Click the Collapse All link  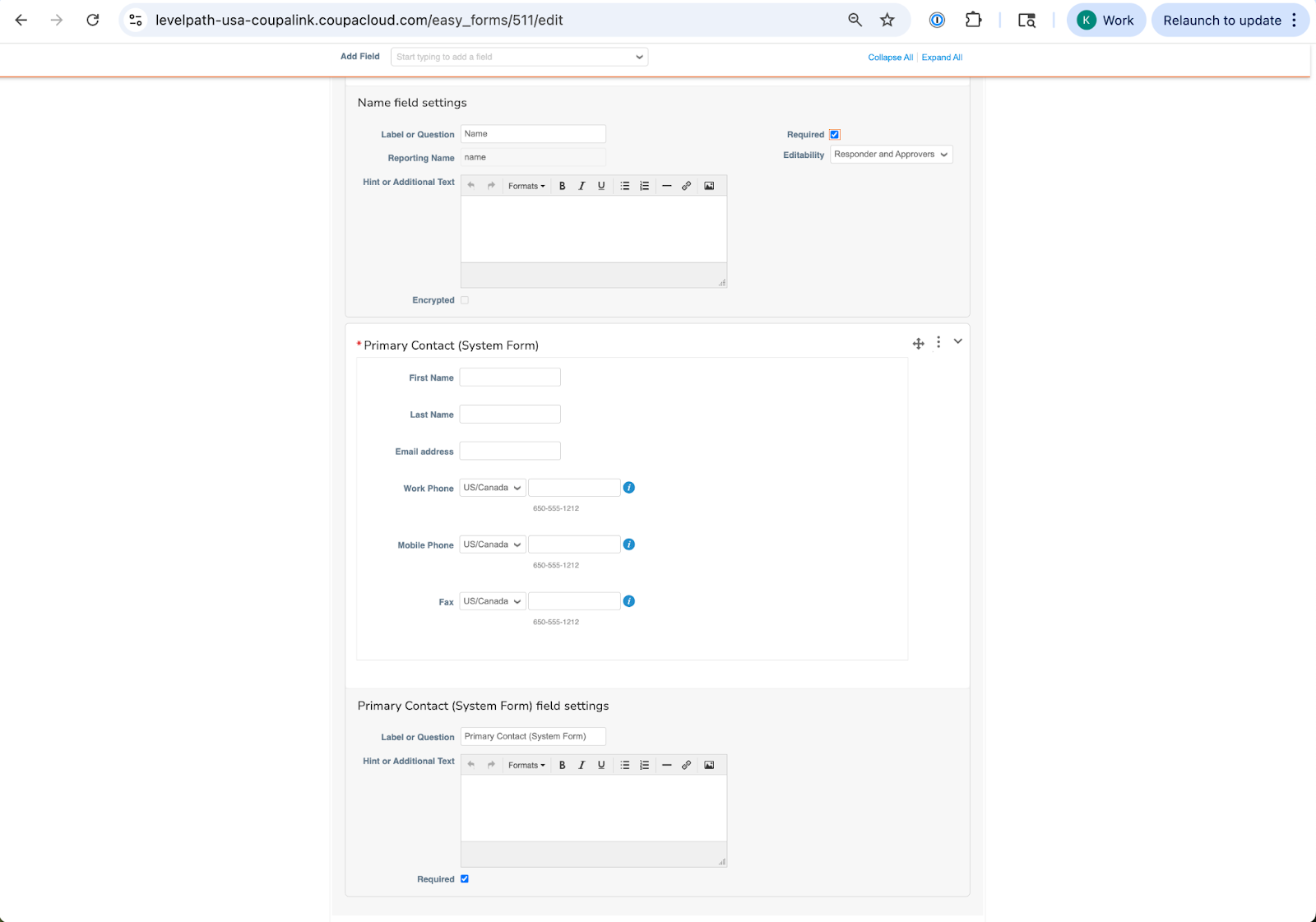(x=890, y=58)
